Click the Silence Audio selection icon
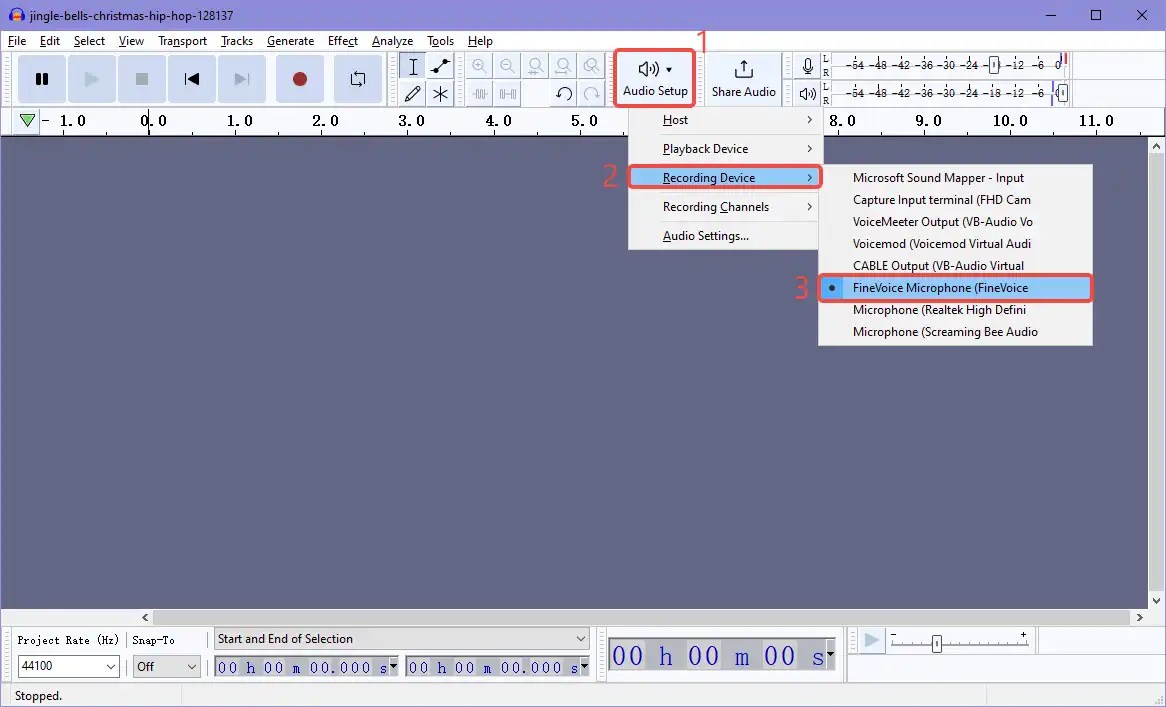The height and width of the screenshot is (707, 1166). pyautogui.click(x=508, y=94)
